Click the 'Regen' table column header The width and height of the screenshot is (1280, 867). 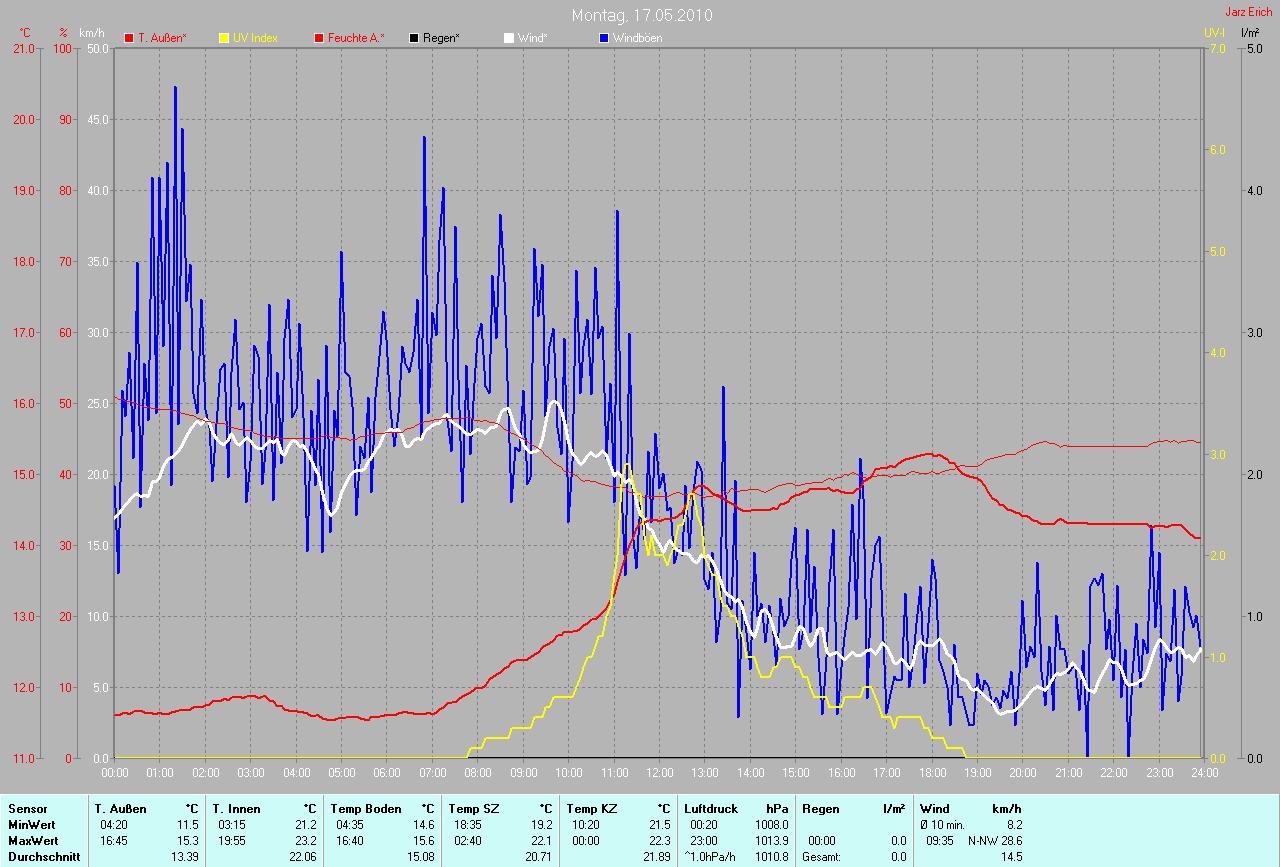tap(821, 808)
